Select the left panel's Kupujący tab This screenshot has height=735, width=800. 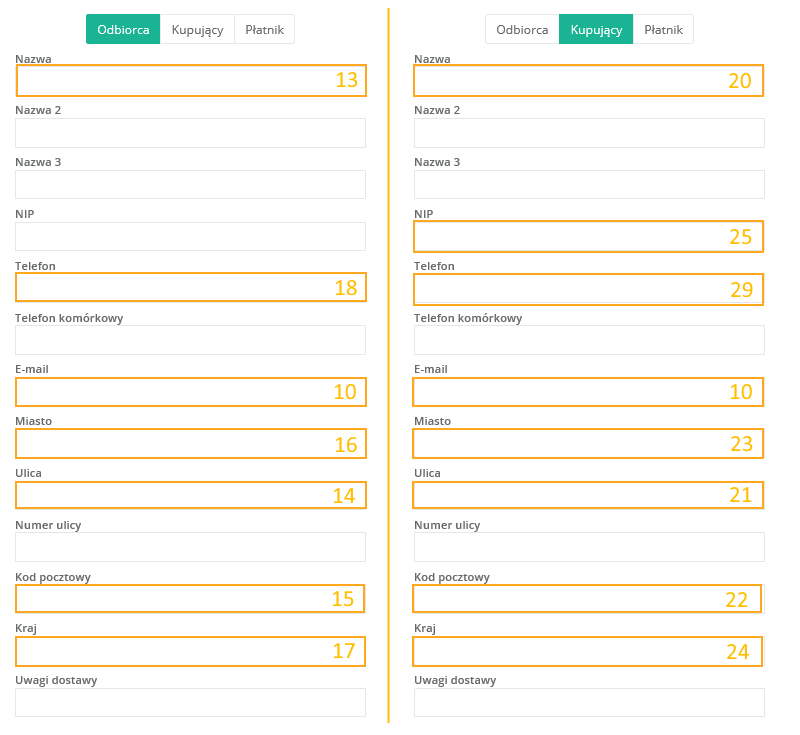(x=197, y=30)
